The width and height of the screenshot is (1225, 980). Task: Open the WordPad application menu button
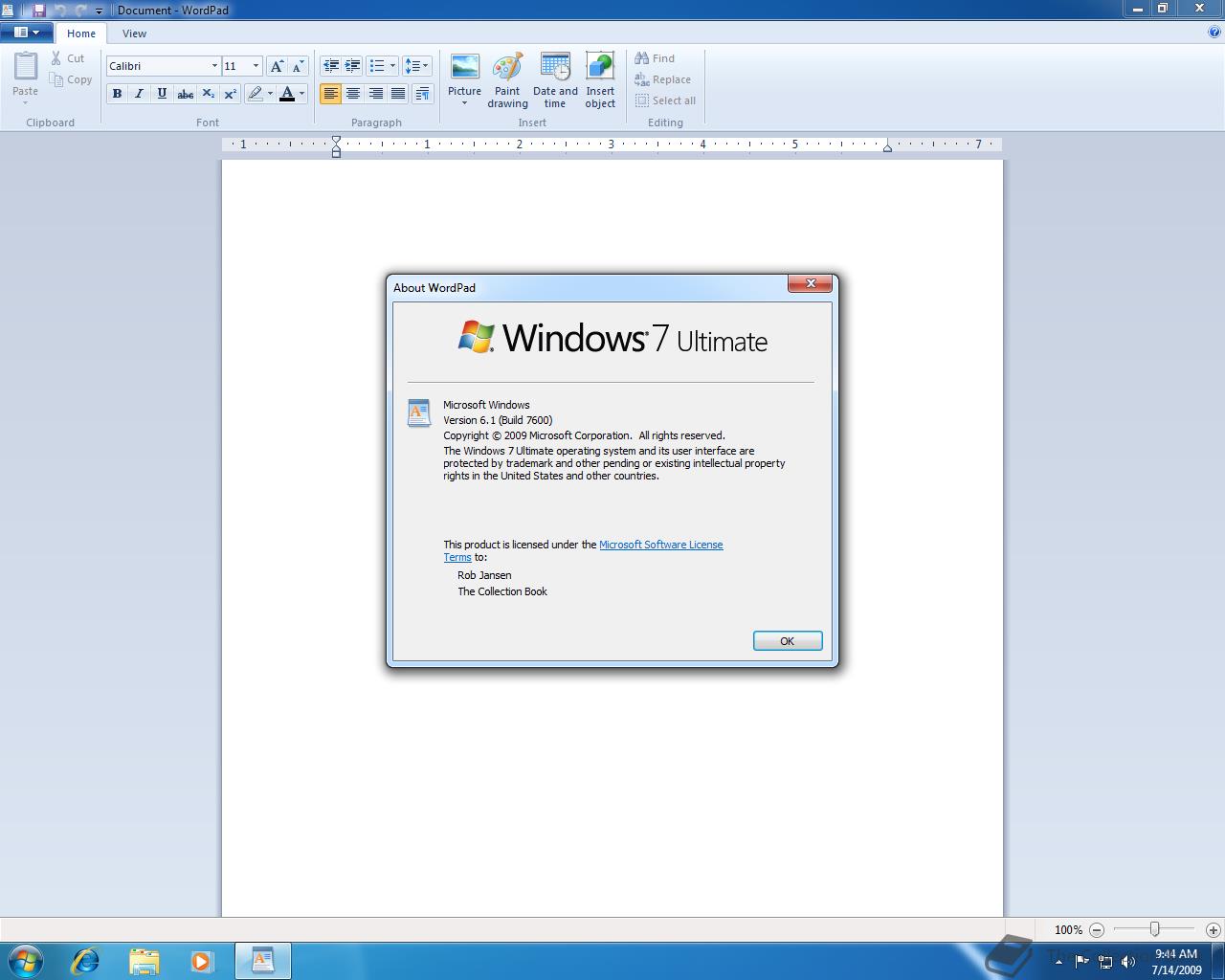click(x=27, y=33)
